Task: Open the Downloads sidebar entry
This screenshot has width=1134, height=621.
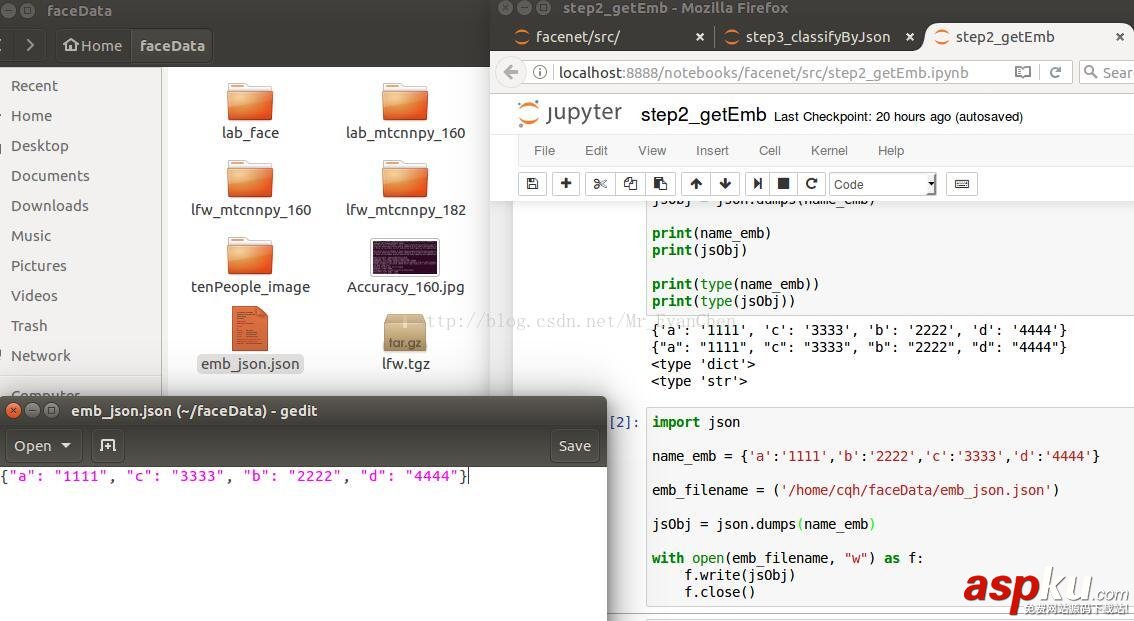Action: click(49, 206)
